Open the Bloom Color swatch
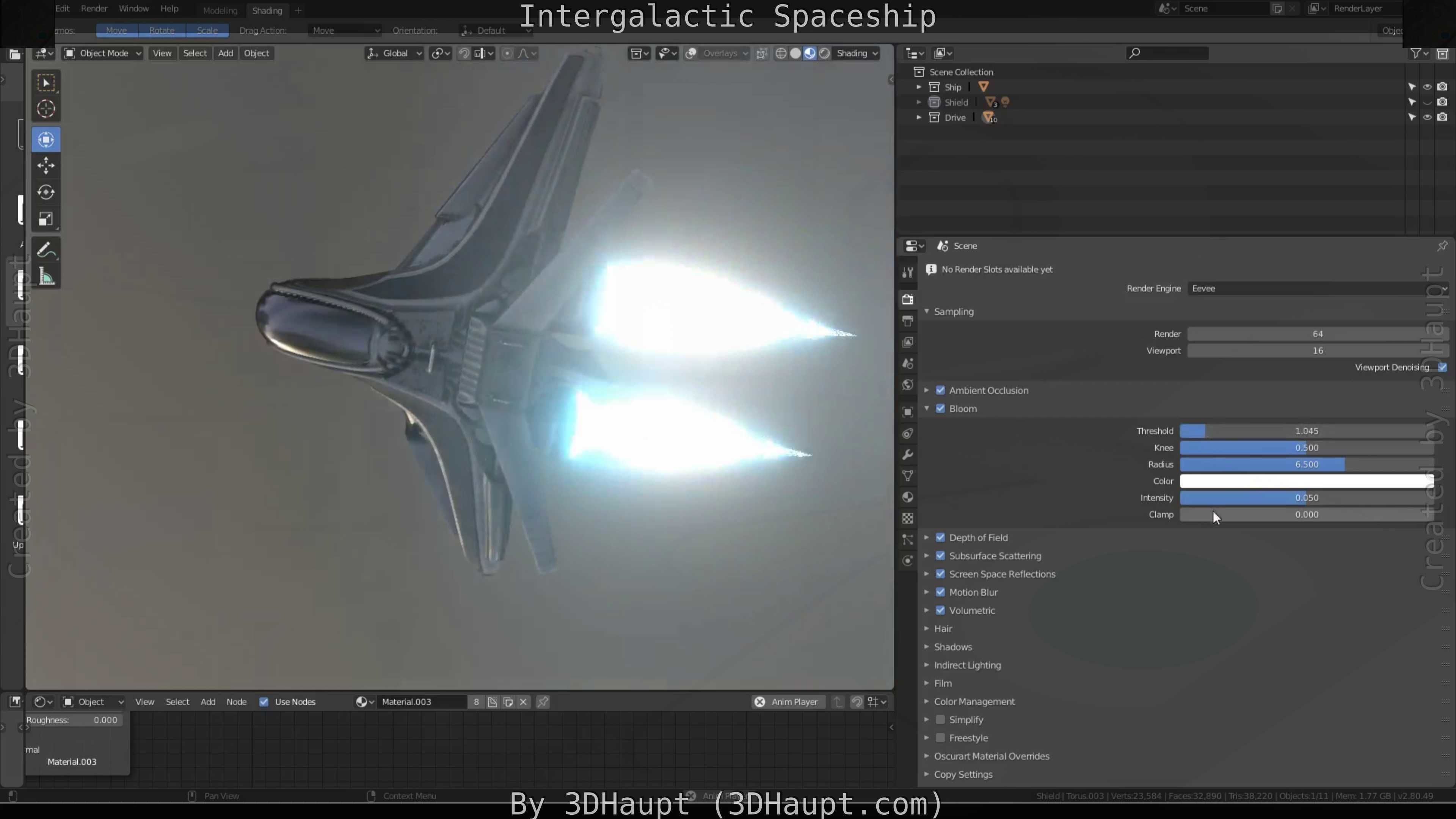This screenshot has height=819, width=1456. (1306, 481)
